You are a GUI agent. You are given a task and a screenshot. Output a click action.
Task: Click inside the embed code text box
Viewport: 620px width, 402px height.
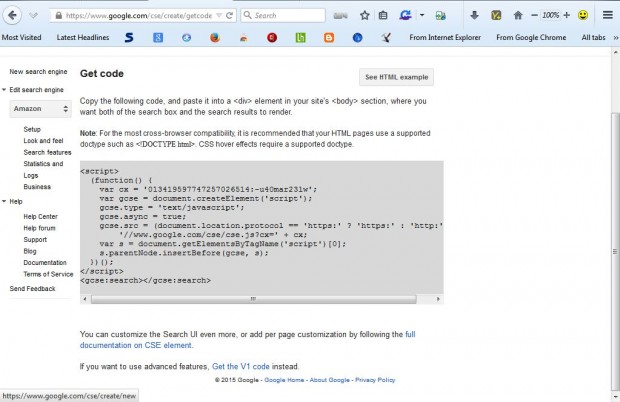pyautogui.click(x=261, y=227)
